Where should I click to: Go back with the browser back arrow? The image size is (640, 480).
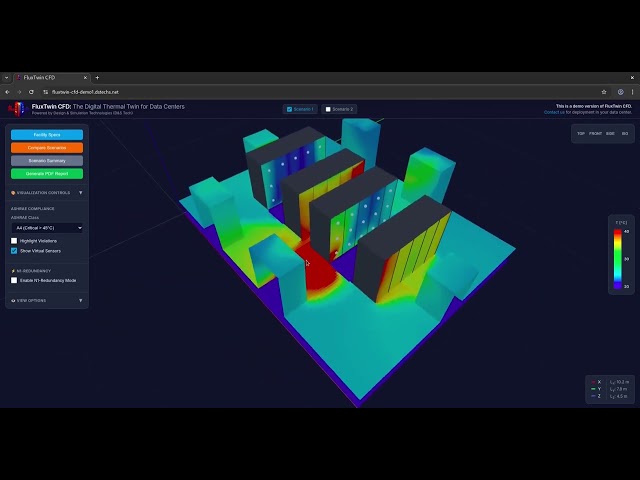click(7, 92)
